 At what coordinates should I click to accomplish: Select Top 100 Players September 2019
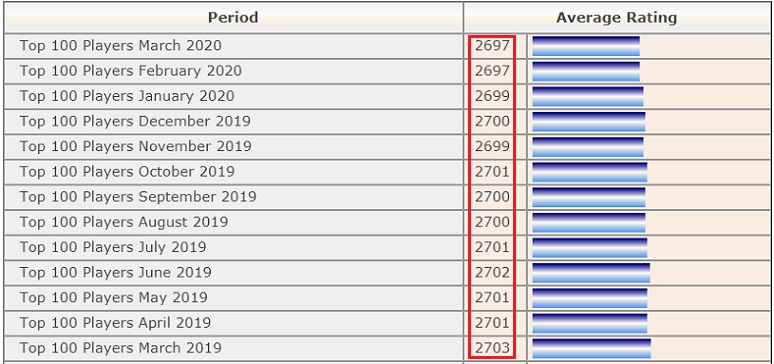tap(138, 197)
